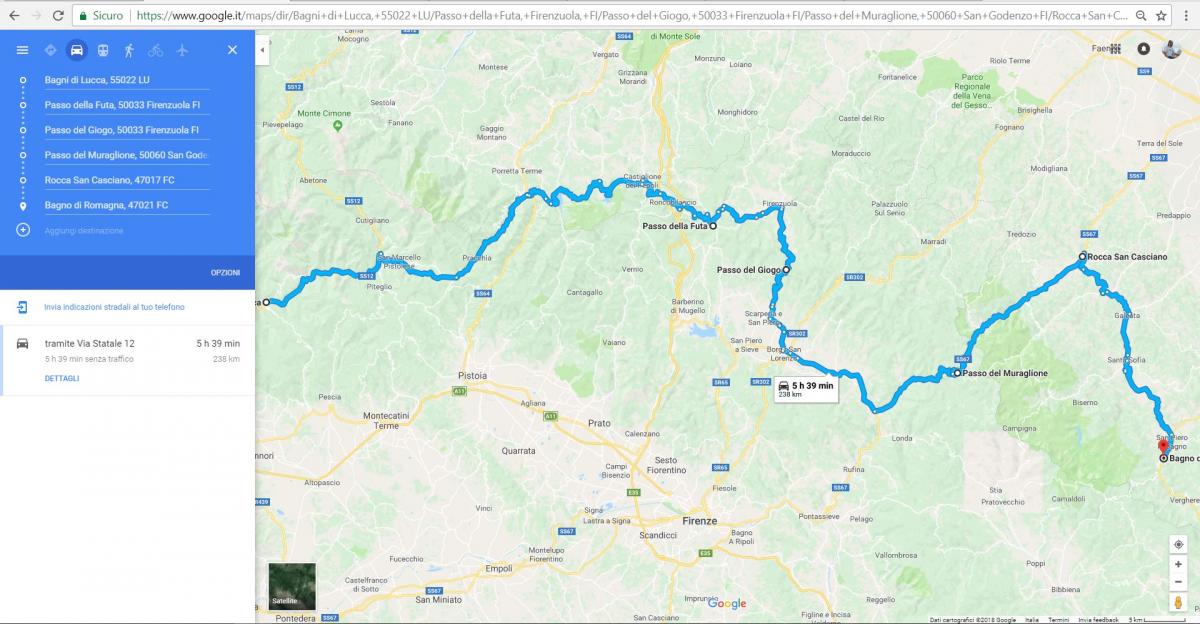Collapse the side panel arrow
This screenshot has height=624, width=1200.
coord(262,49)
